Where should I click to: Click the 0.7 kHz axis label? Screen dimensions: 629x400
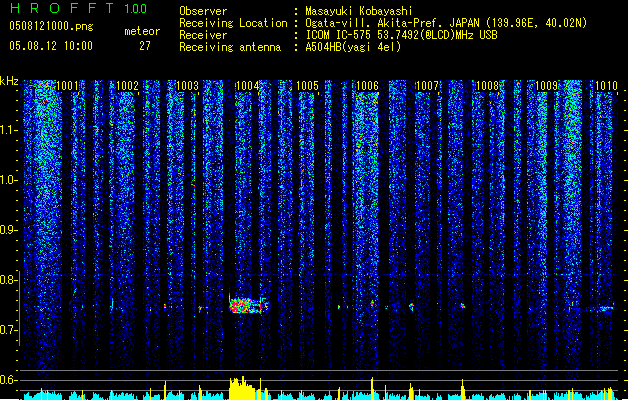click(9, 330)
